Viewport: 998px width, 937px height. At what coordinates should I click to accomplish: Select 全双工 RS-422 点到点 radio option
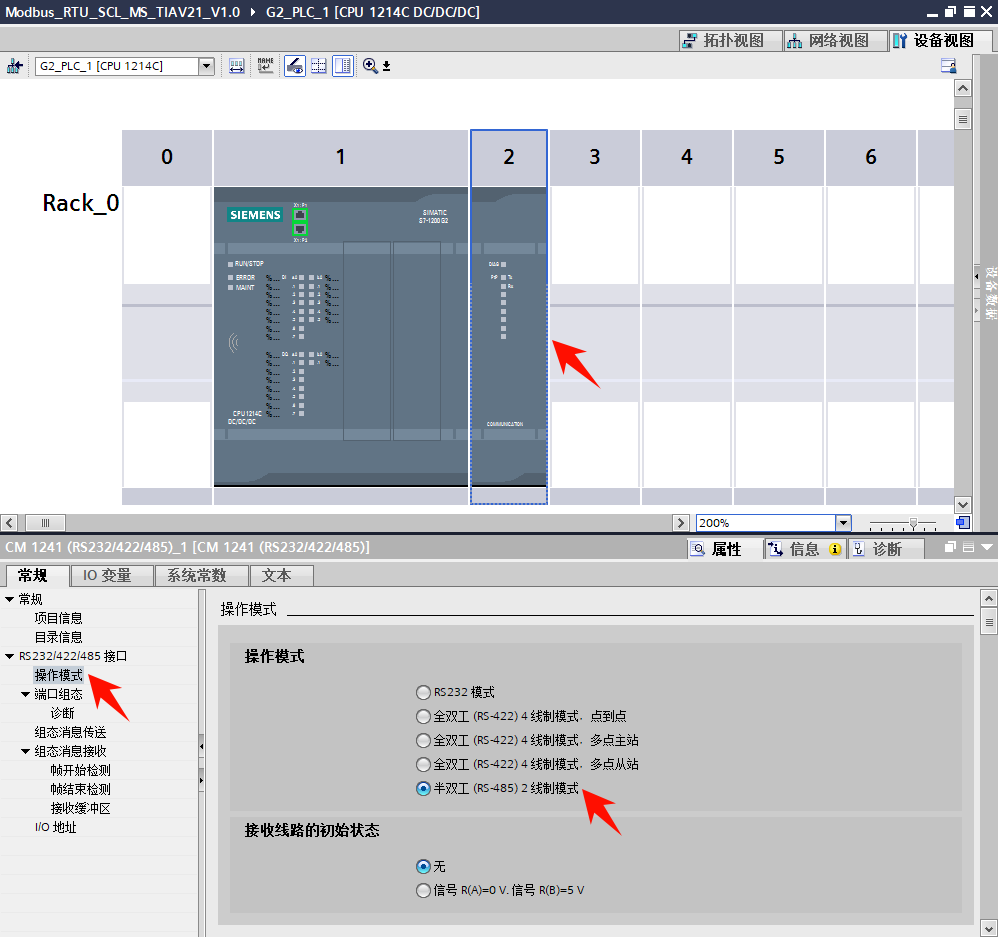click(x=423, y=716)
